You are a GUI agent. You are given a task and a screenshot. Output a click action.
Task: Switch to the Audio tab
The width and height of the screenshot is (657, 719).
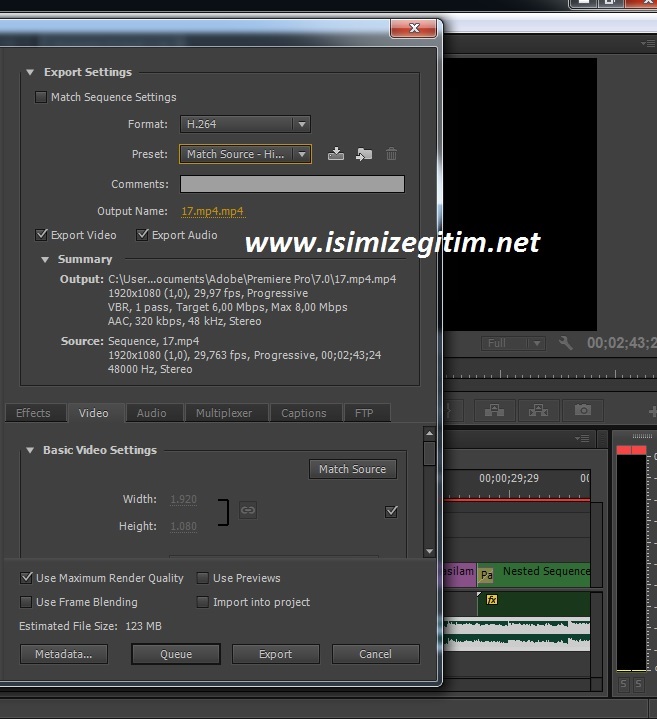point(152,413)
